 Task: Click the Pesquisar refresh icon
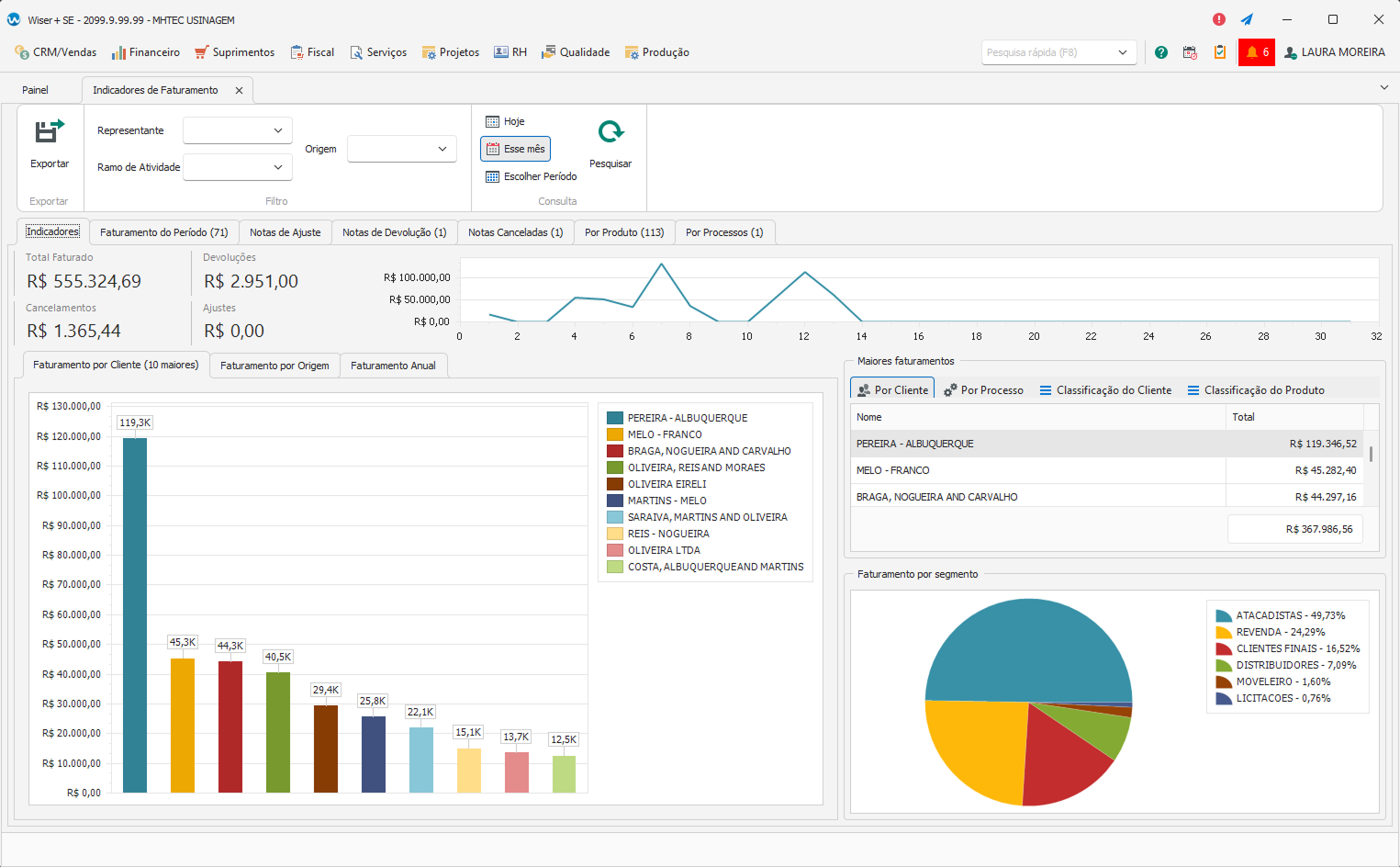(610, 132)
